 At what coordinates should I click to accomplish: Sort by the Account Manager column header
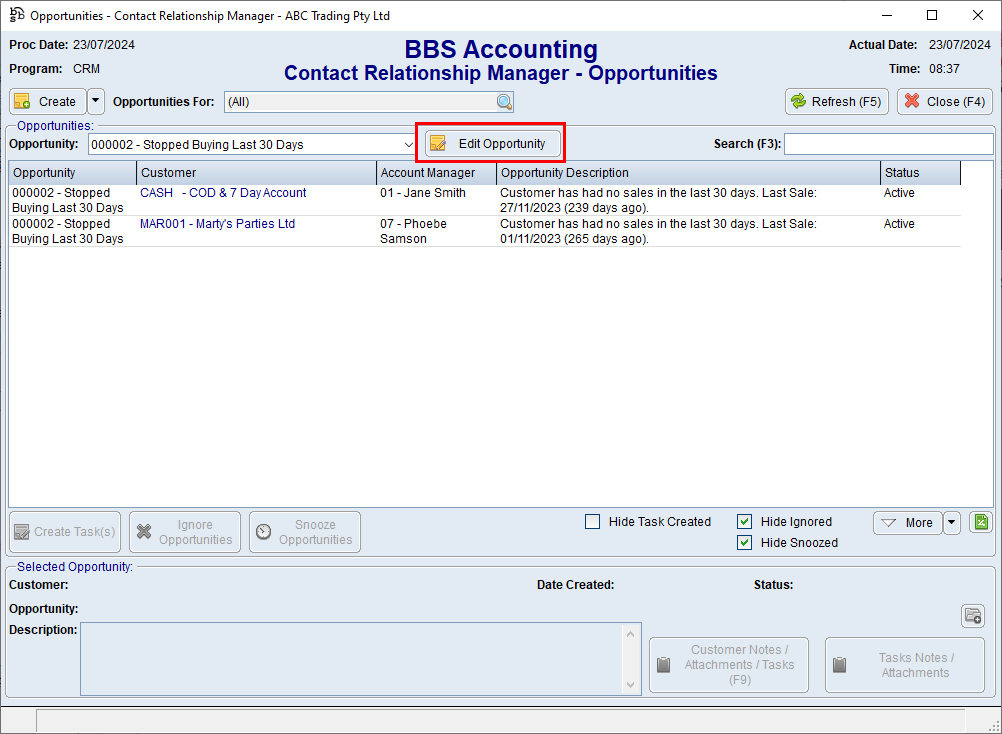(436, 173)
